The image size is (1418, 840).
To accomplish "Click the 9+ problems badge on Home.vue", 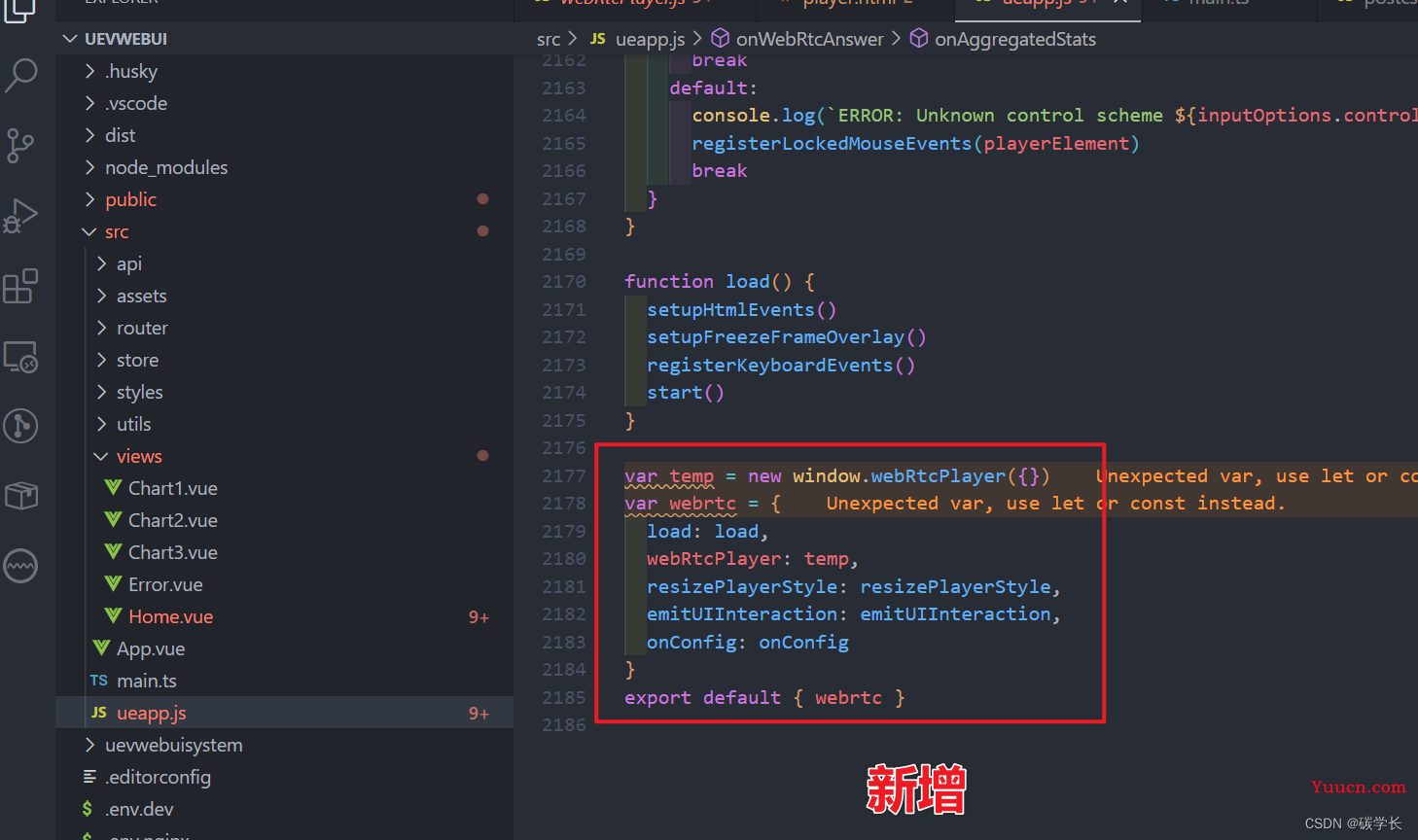I will (479, 617).
